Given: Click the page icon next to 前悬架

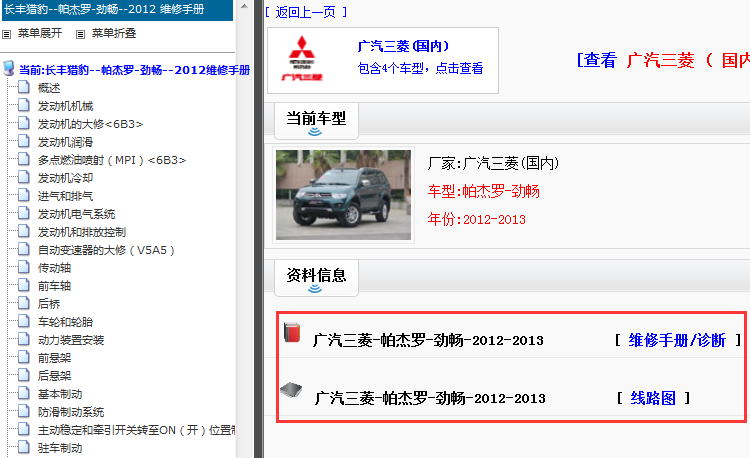Looking at the screenshot, I should click(24, 358).
